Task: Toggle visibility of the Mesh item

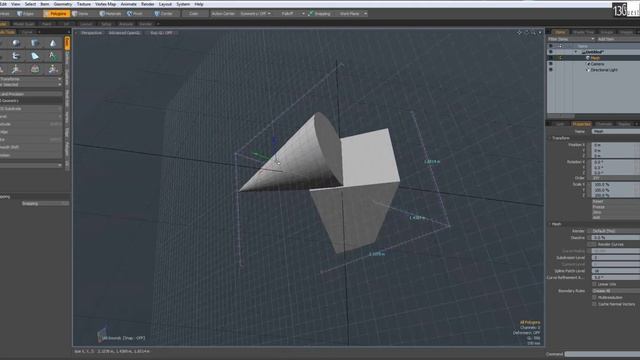Action: tap(551, 58)
